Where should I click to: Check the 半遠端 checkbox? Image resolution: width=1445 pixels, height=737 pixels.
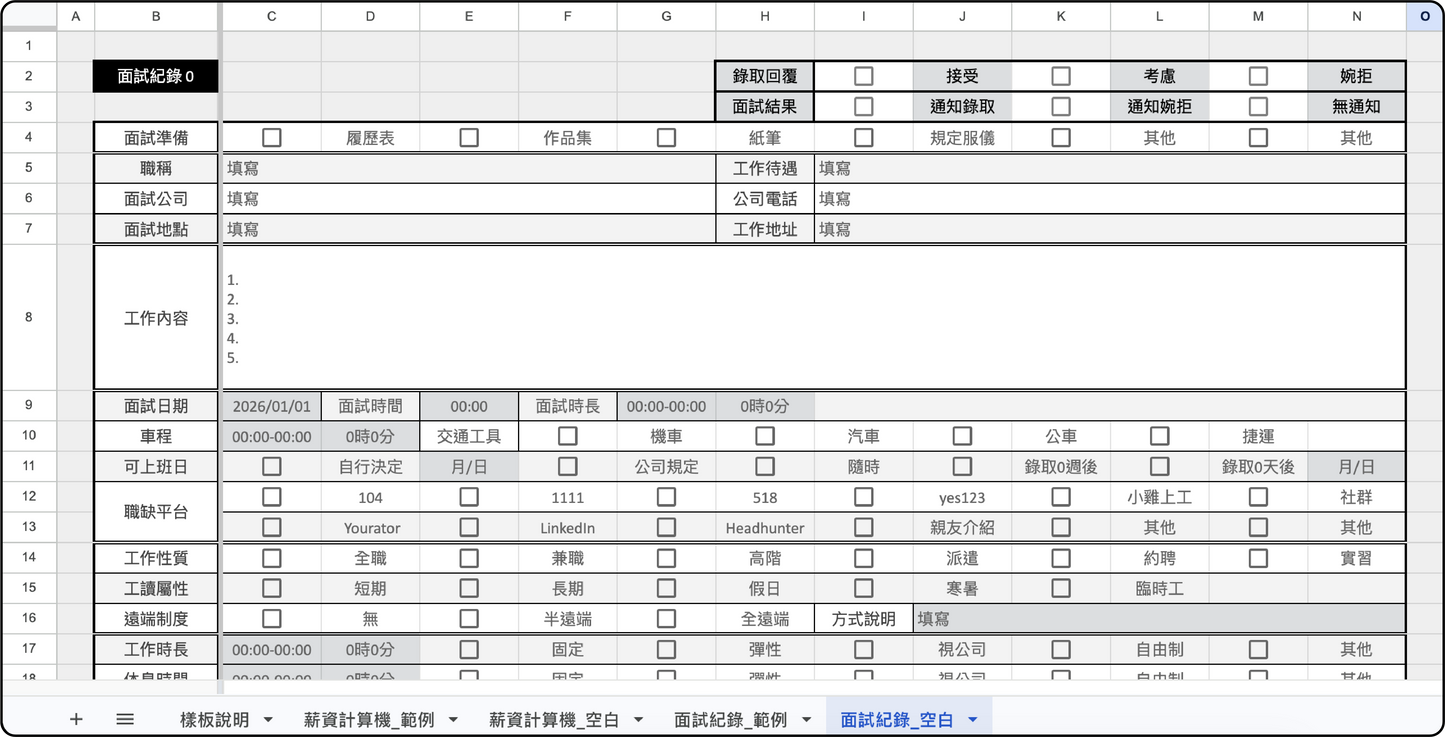coord(469,619)
